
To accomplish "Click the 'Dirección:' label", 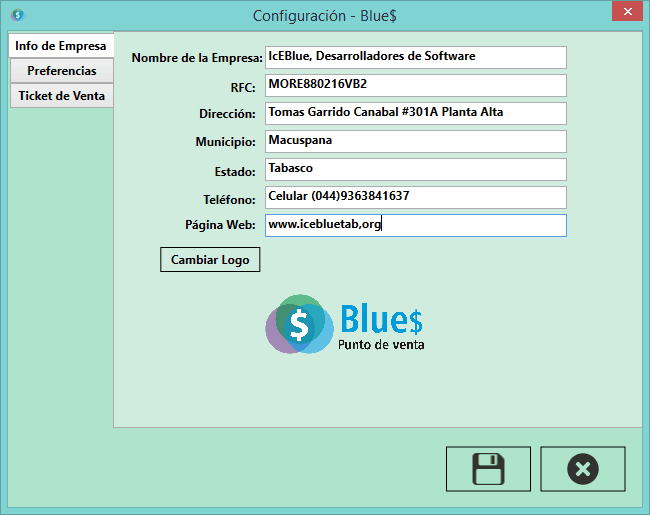I will [x=227, y=114].
